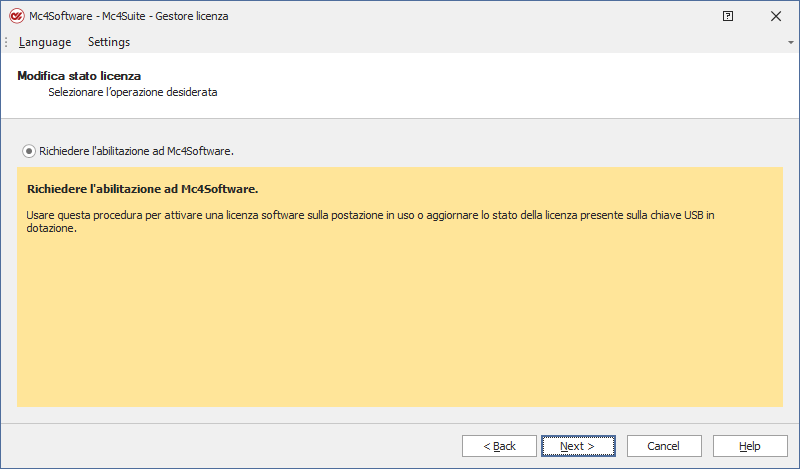Close the Gestore licenza window

point(776,16)
